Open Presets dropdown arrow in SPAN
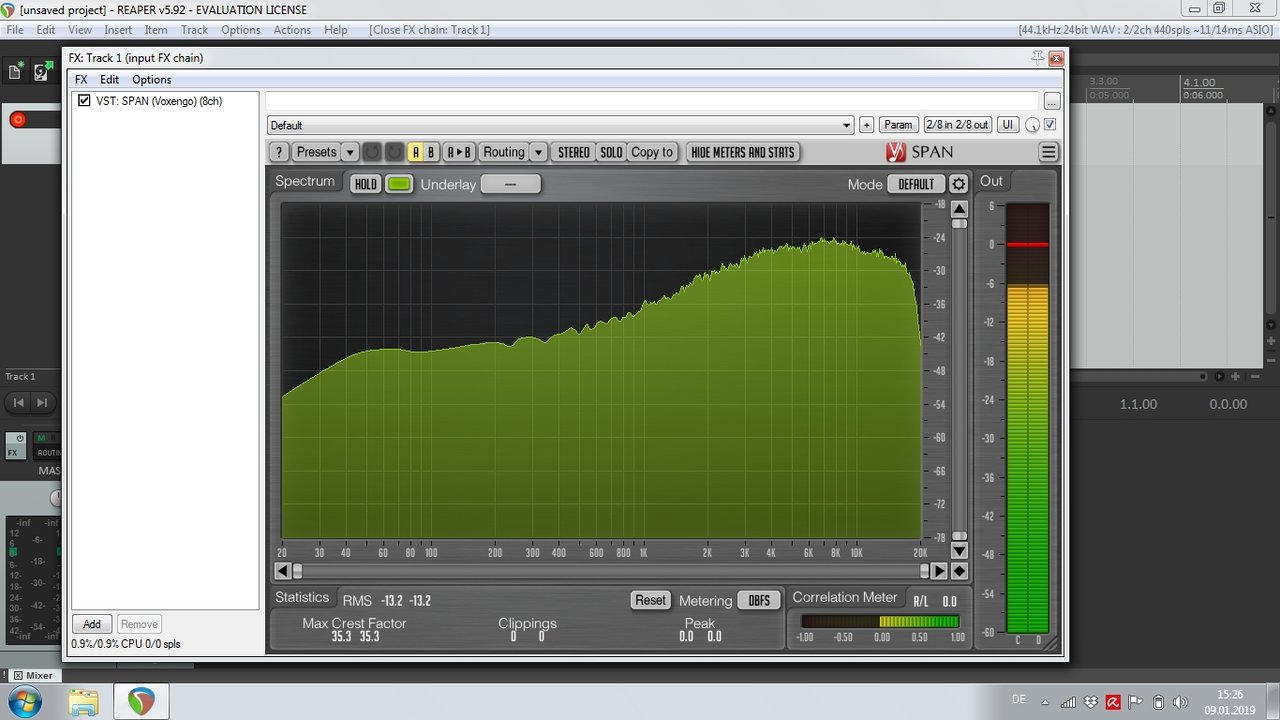Viewport: 1280px width, 720px height. [350, 152]
